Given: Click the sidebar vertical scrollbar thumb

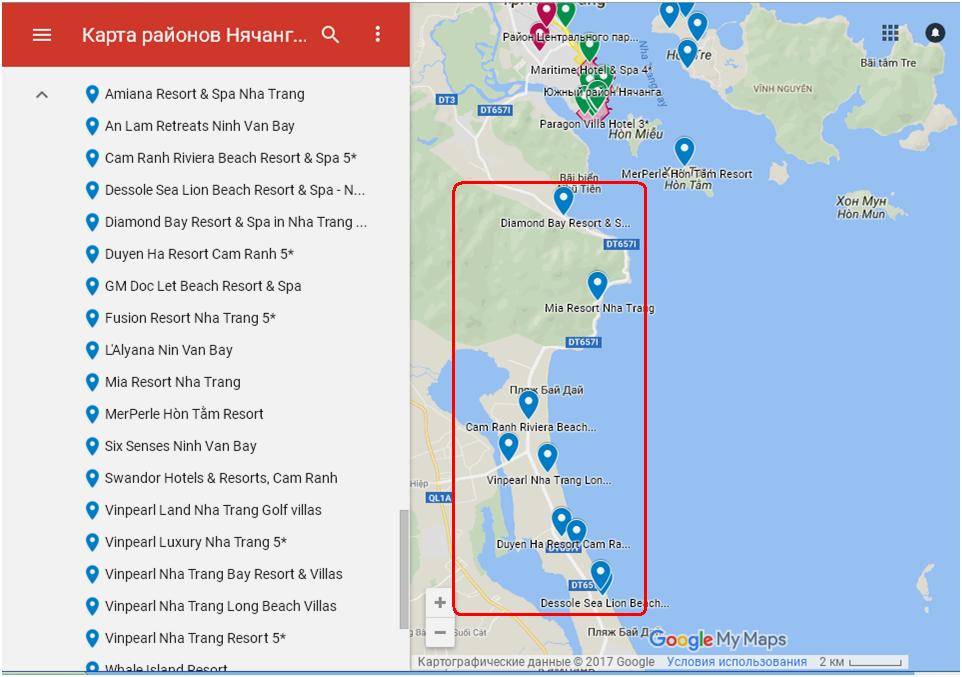Looking at the screenshot, I should tap(403, 570).
